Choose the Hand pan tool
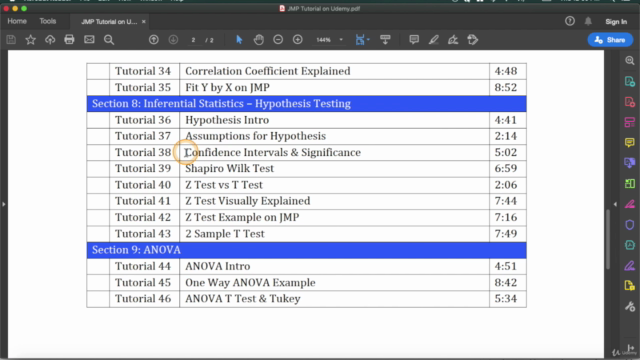This screenshot has height=360, width=640. coord(259,40)
